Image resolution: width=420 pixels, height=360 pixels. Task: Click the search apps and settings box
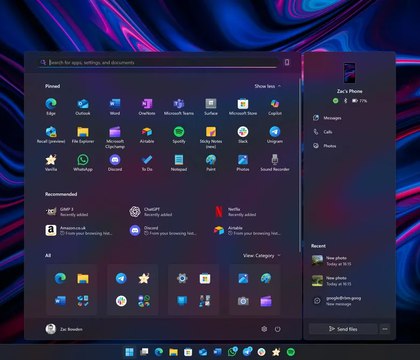(158, 62)
